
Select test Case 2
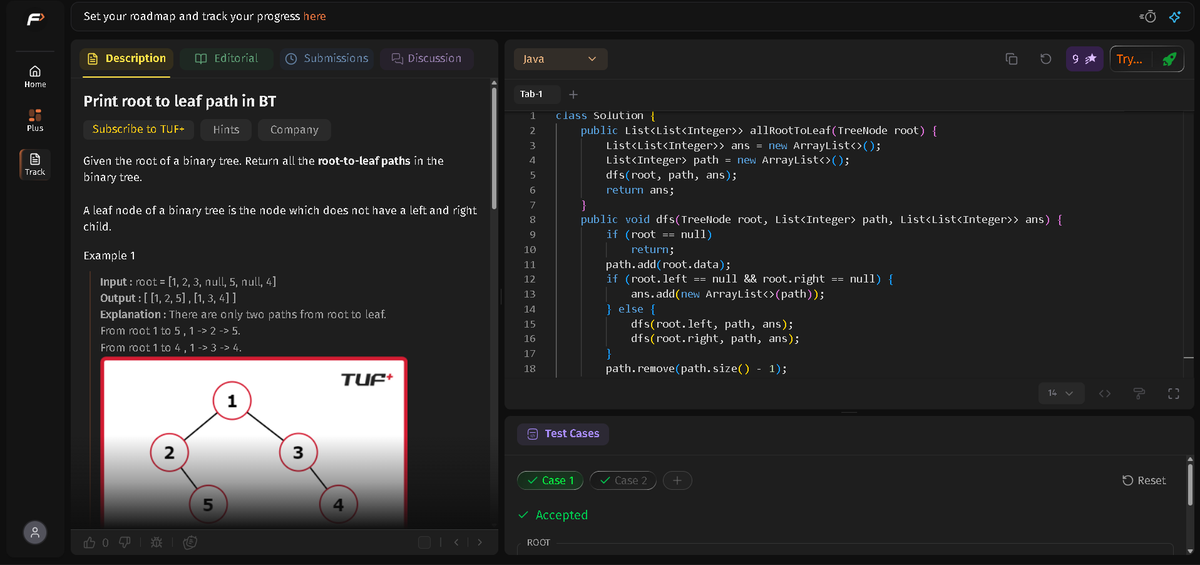624,480
